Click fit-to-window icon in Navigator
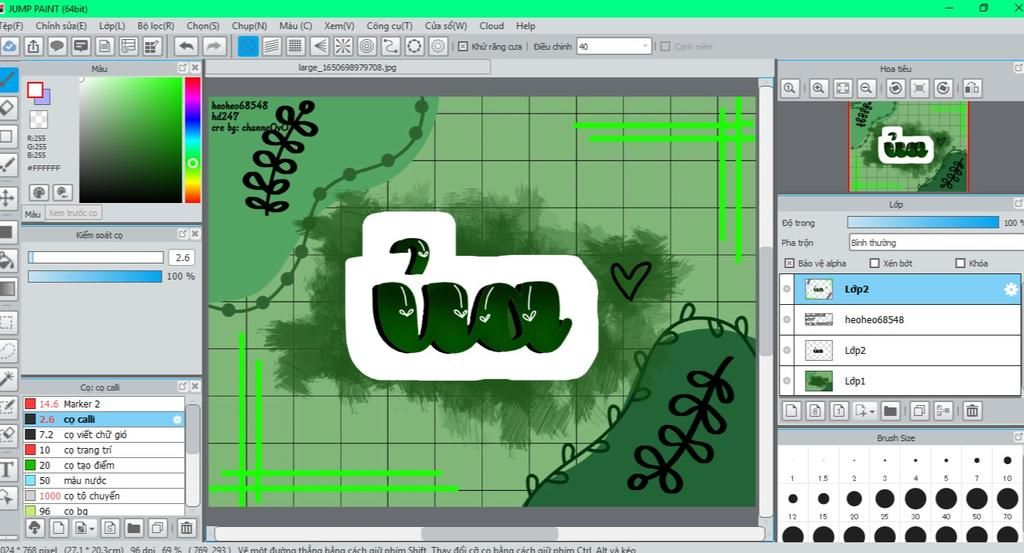This screenshot has height=553, width=1024. tap(842, 88)
